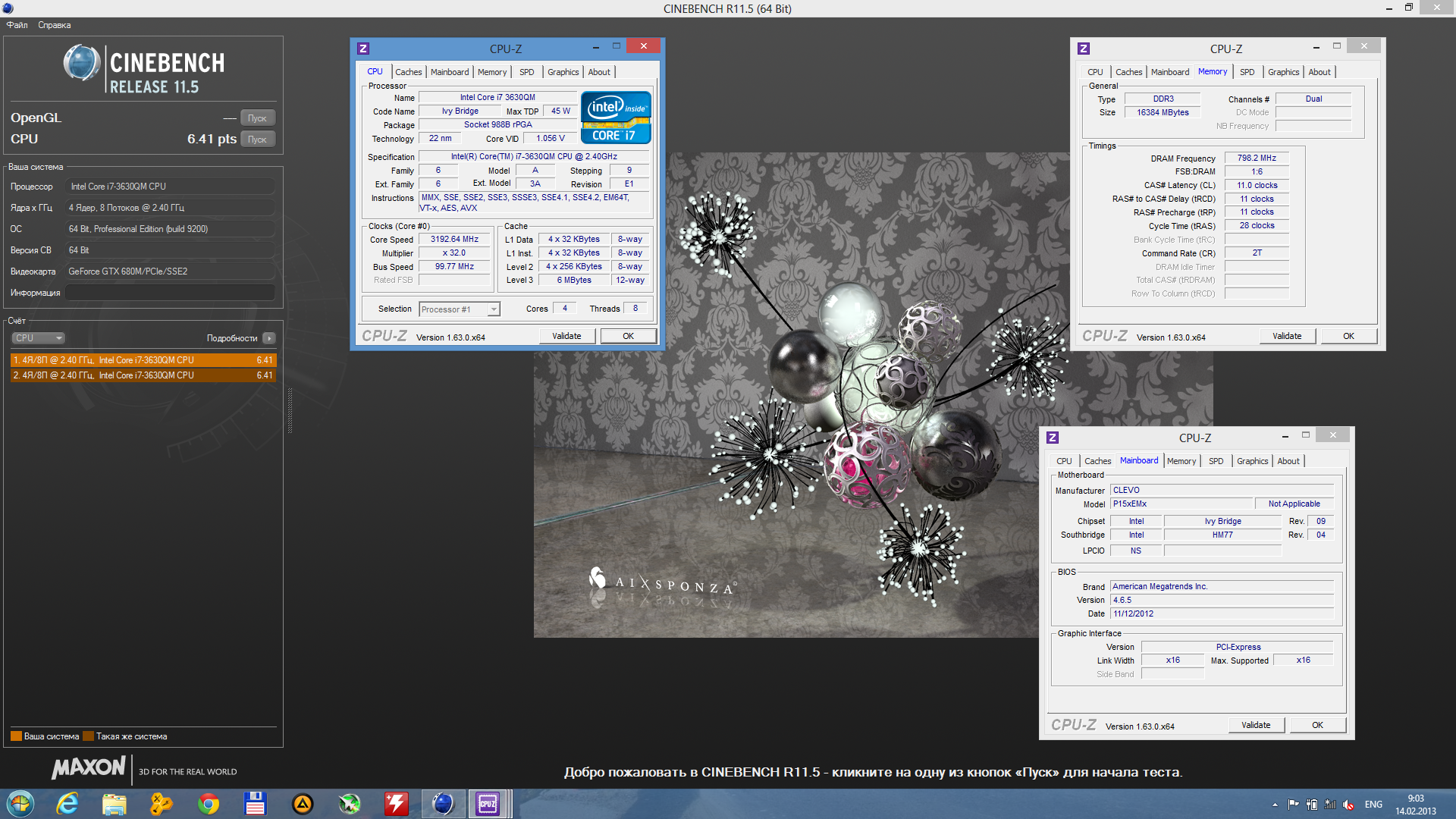Viewport: 1456px width, 819px height.
Task: Select ranking row 1 Intel Core i7-3630QM
Action: pyautogui.click(x=143, y=360)
